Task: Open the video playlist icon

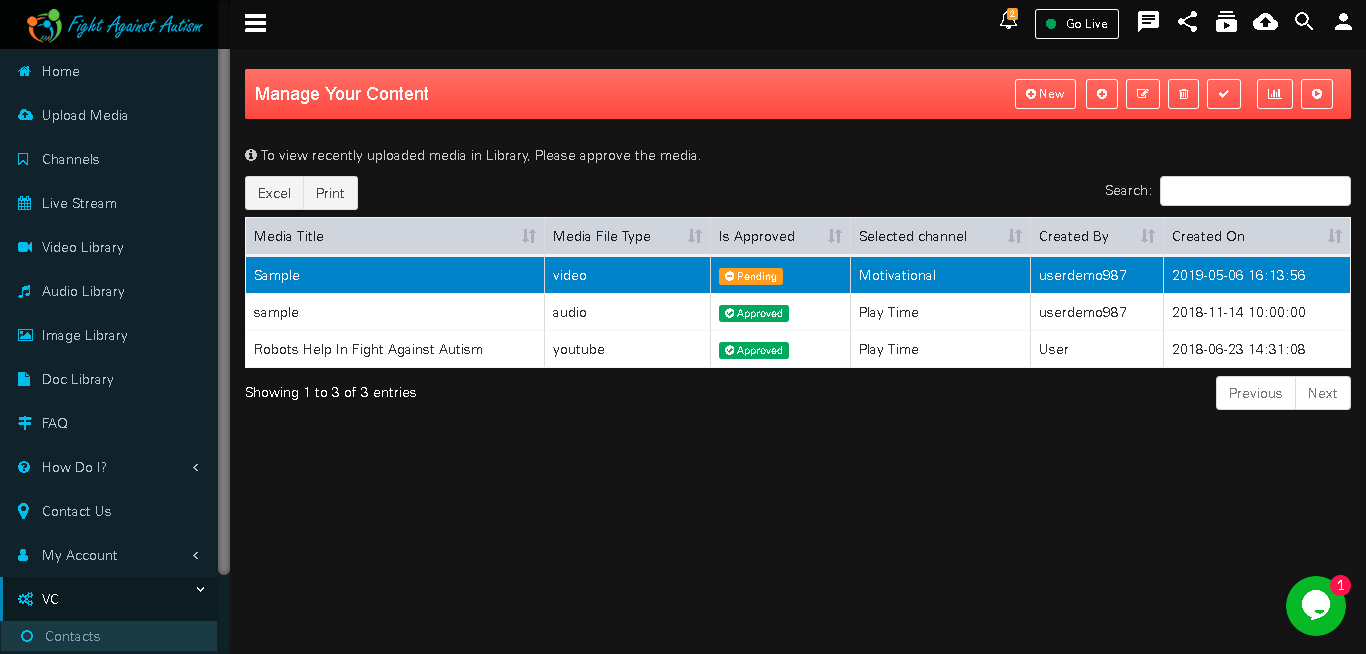Action: click(1226, 22)
